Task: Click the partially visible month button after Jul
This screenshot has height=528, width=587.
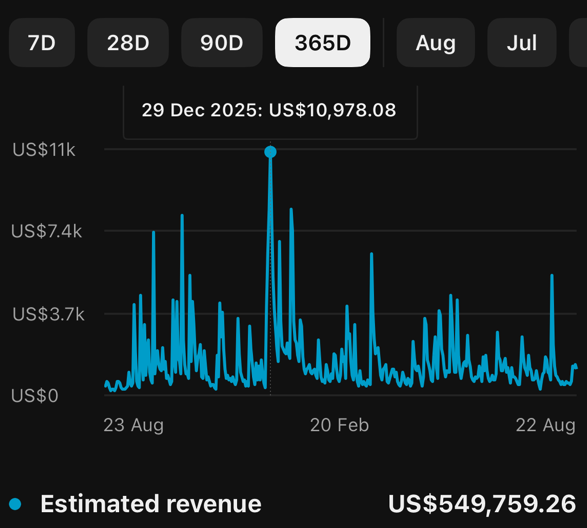Action: point(578,43)
